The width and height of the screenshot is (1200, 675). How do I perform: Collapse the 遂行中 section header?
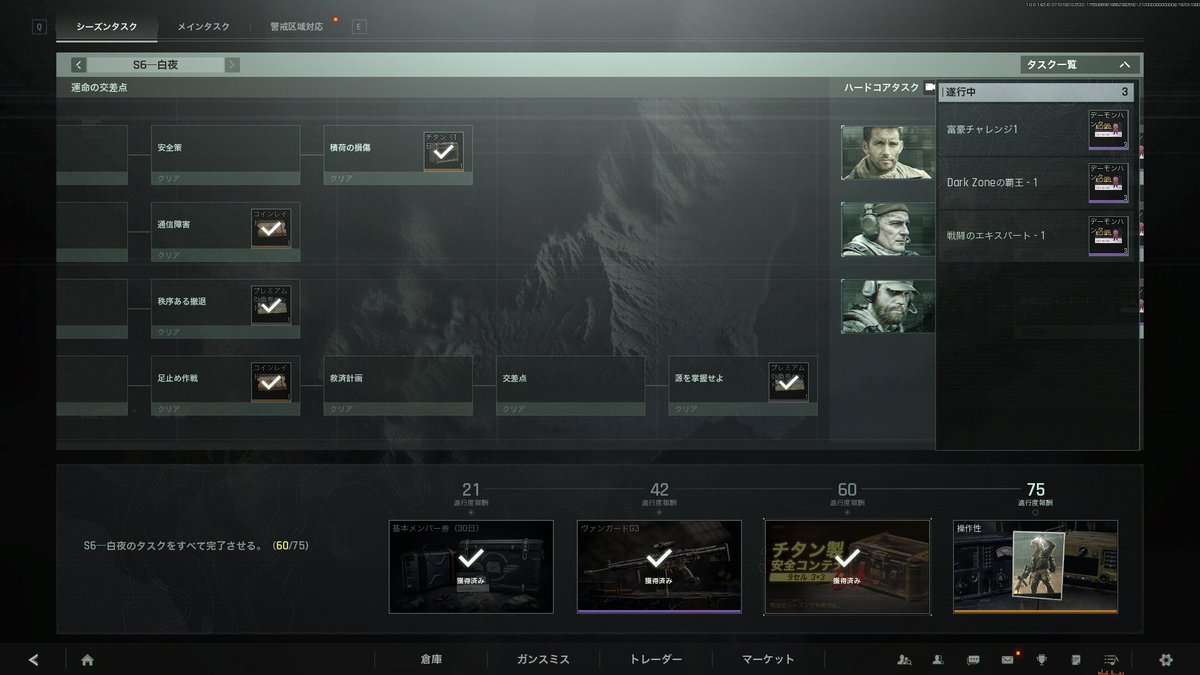tap(1036, 92)
